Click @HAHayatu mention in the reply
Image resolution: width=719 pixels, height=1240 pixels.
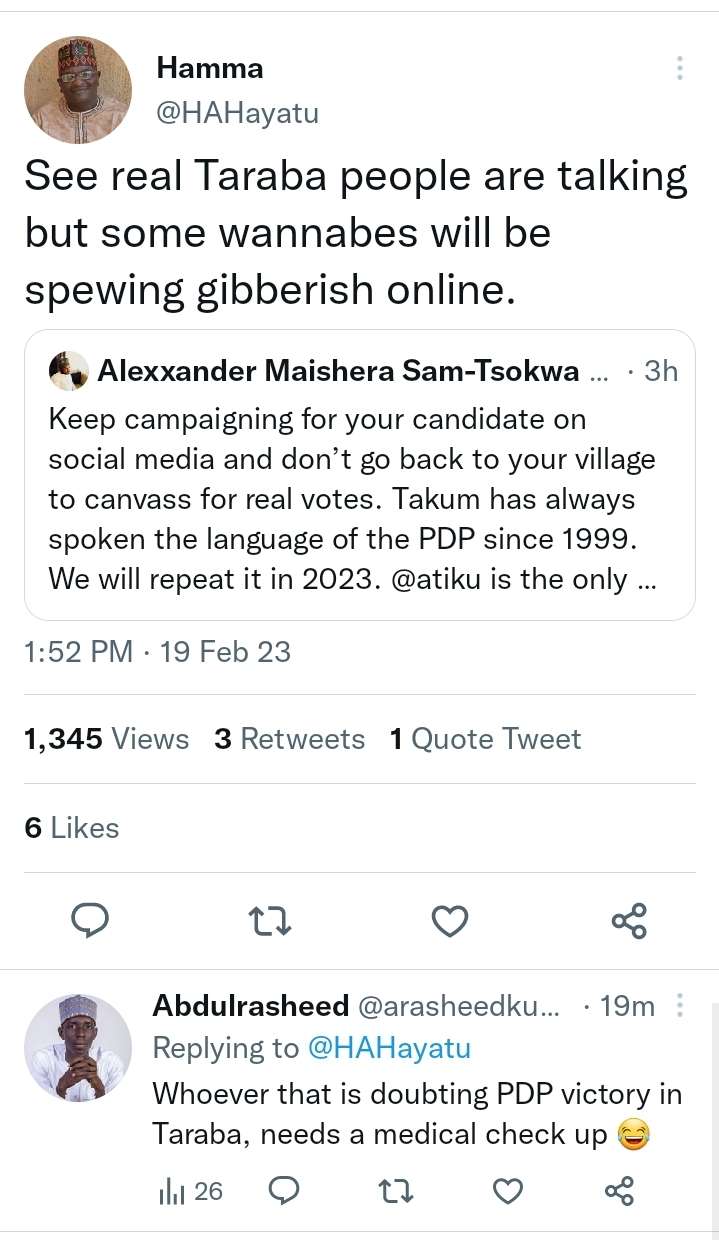coord(389,1048)
